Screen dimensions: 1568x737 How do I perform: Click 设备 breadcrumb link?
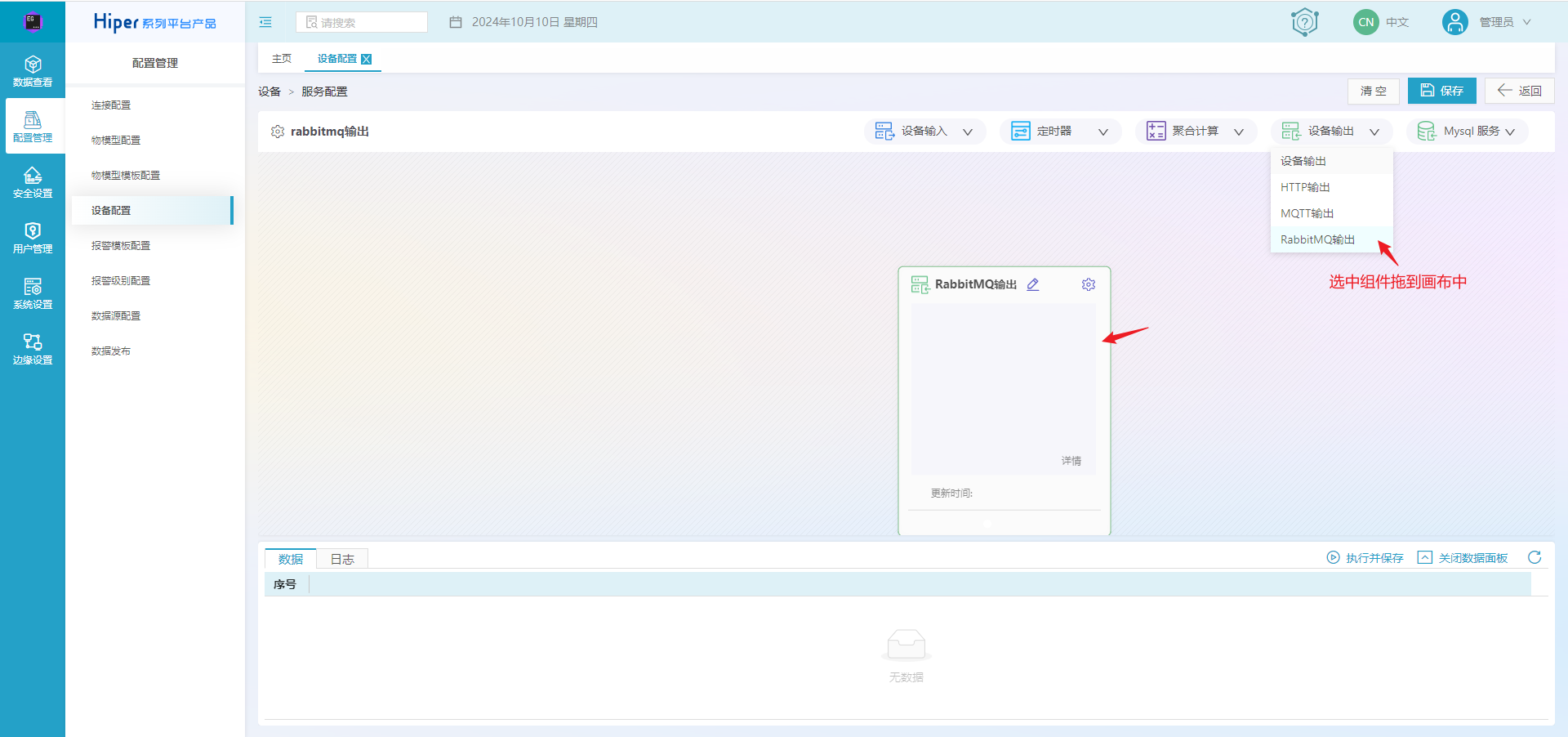pos(269,92)
